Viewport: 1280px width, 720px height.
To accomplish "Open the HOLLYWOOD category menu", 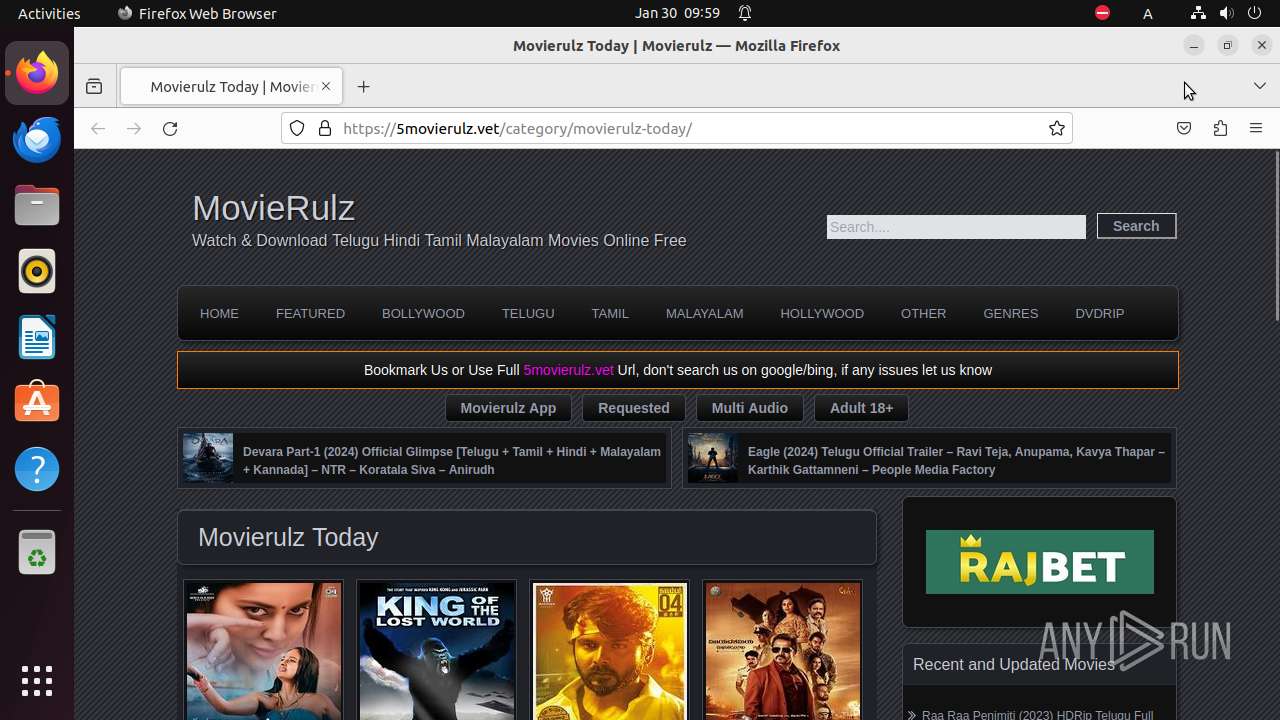I will pos(822,314).
